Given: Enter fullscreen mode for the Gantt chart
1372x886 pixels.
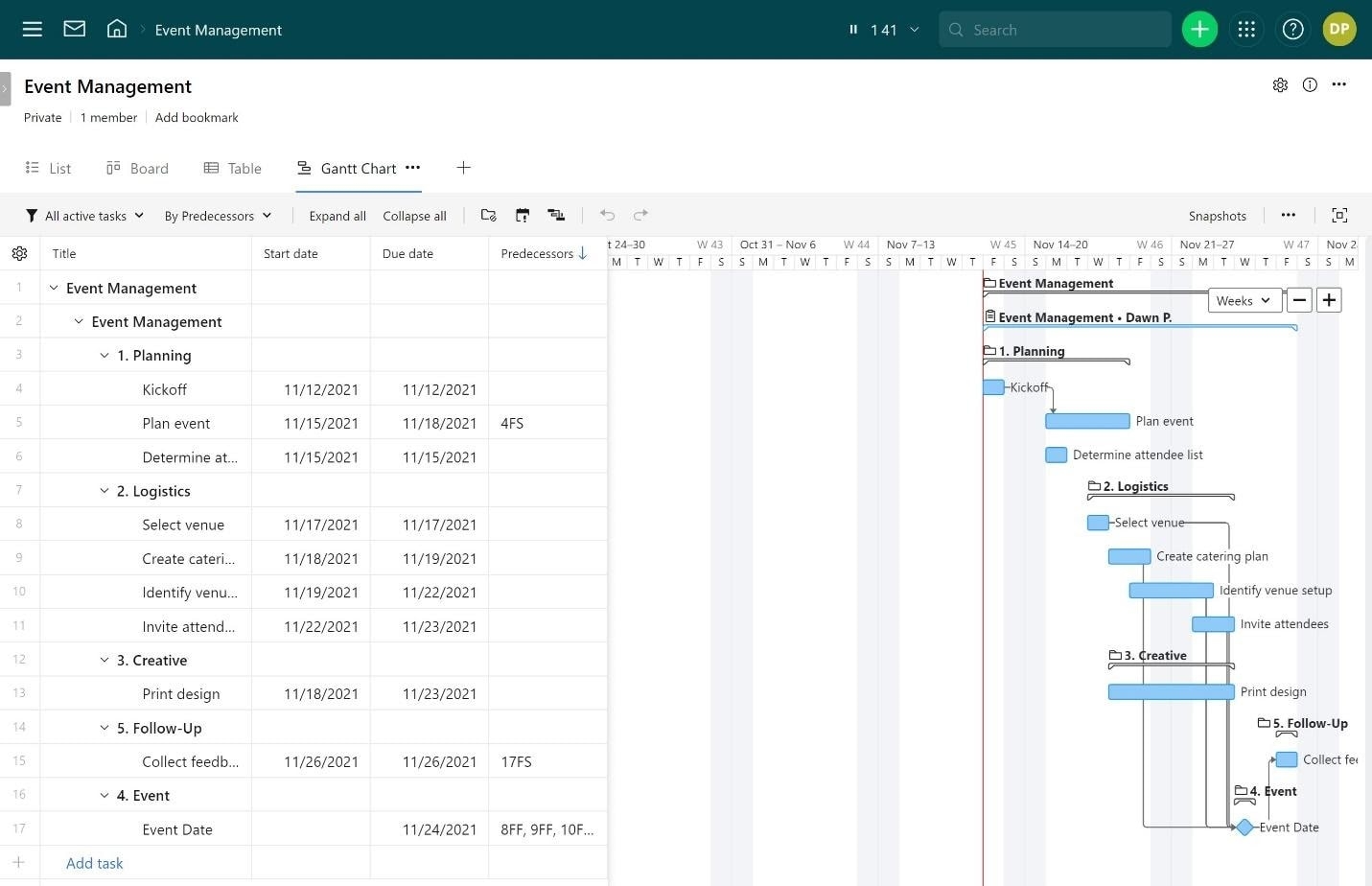Looking at the screenshot, I should pyautogui.click(x=1339, y=215).
